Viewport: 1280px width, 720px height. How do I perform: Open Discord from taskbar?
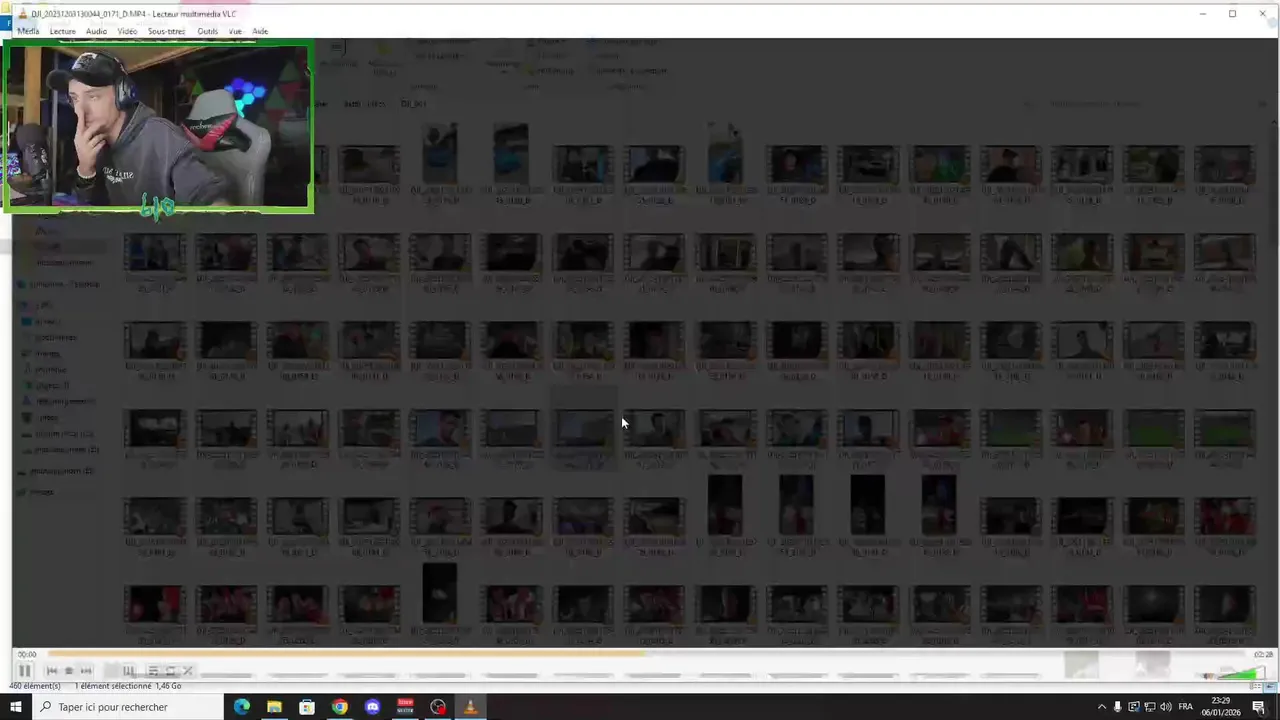click(x=373, y=707)
